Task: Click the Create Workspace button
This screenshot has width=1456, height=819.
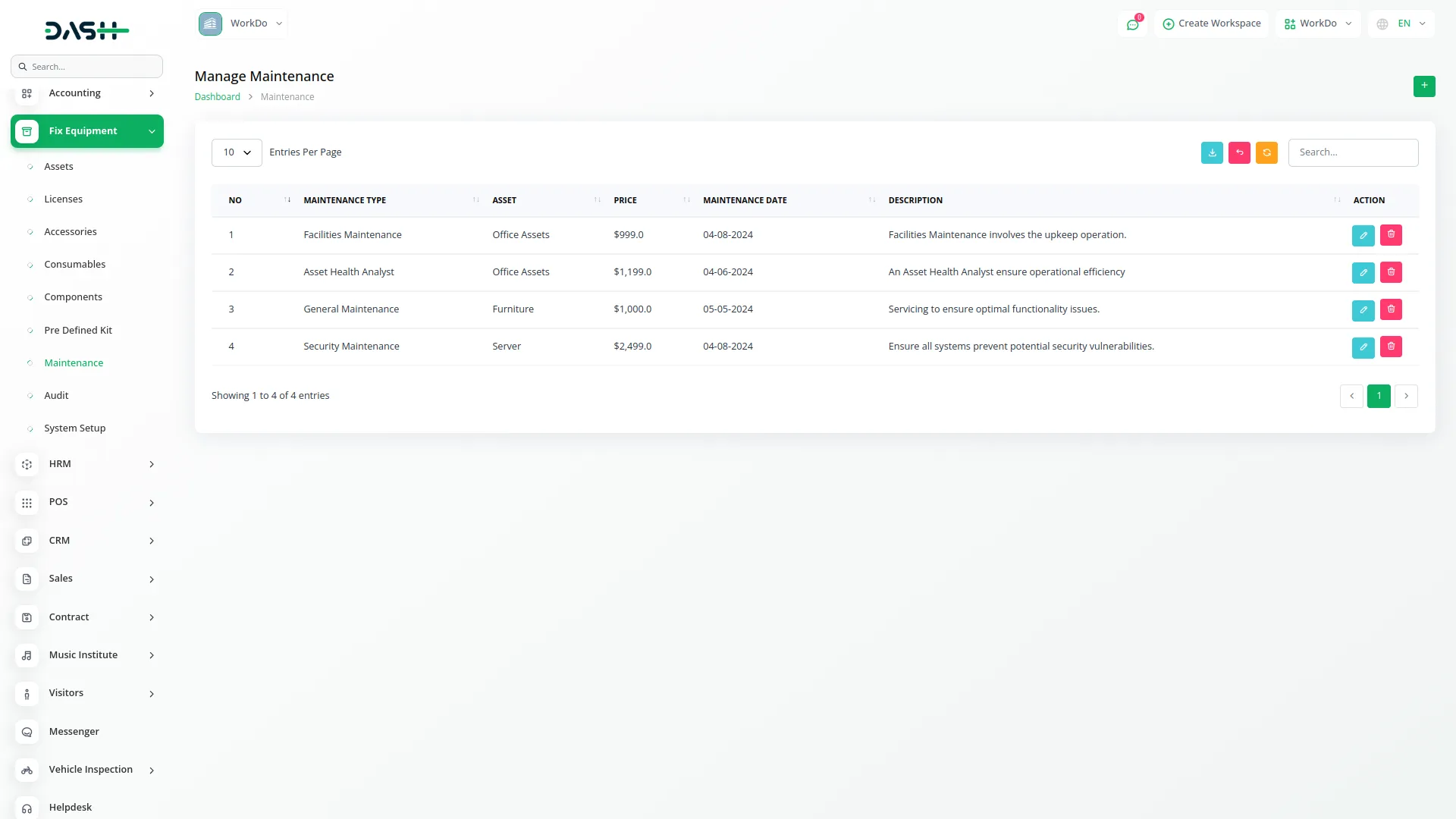Action: [1211, 24]
